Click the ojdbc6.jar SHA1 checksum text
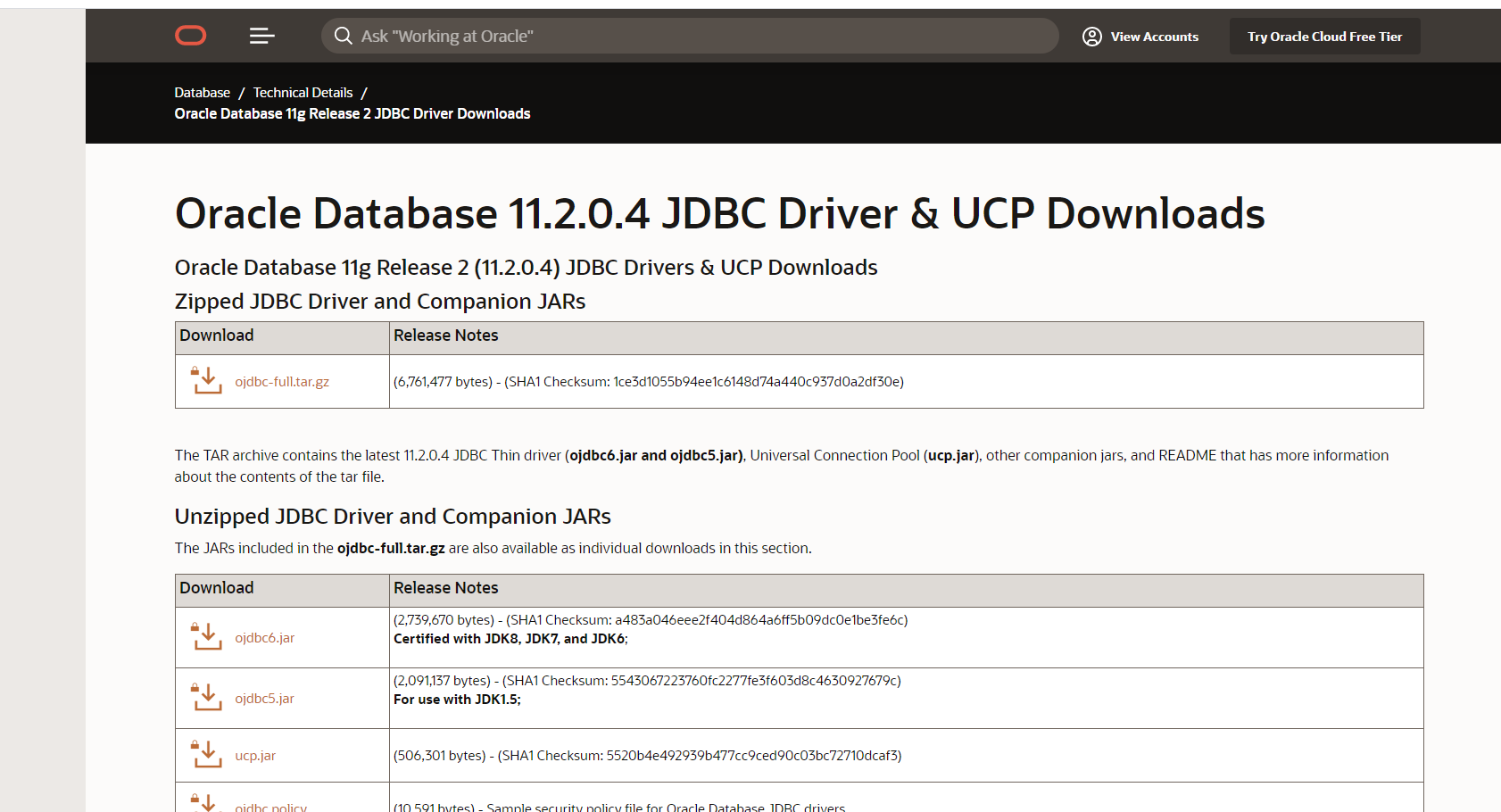The height and width of the screenshot is (812, 1501). 651,620
